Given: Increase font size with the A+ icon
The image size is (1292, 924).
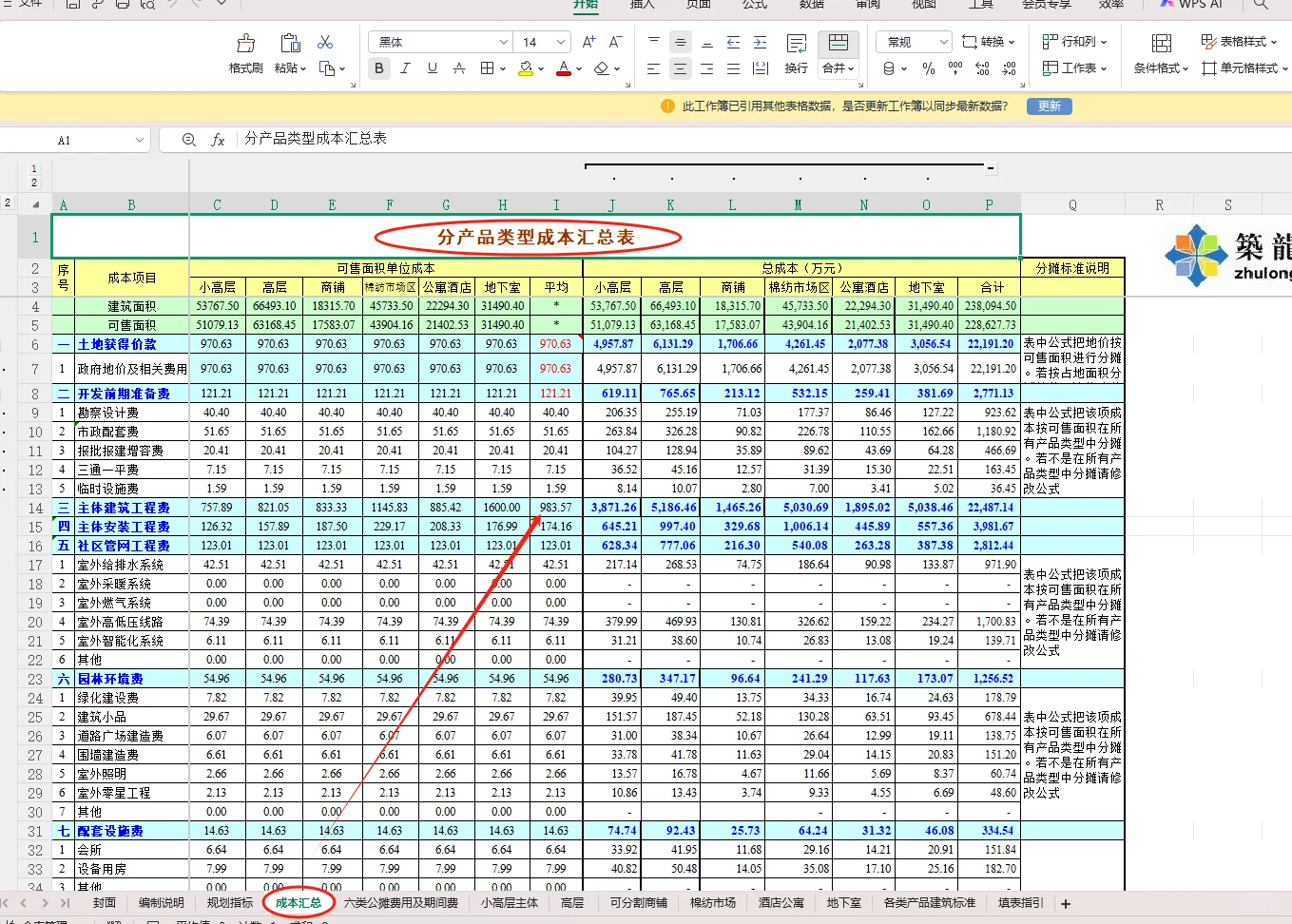Looking at the screenshot, I should pyautogui.click(x=588, y=42).
